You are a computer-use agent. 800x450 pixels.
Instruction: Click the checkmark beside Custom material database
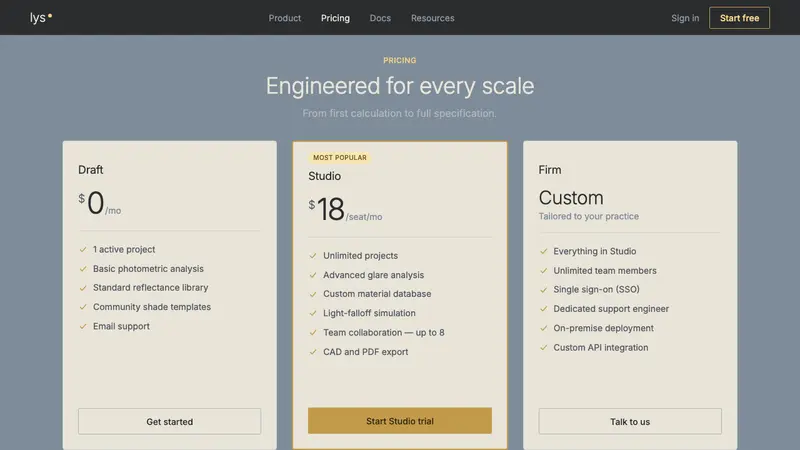tap(313, 294)
